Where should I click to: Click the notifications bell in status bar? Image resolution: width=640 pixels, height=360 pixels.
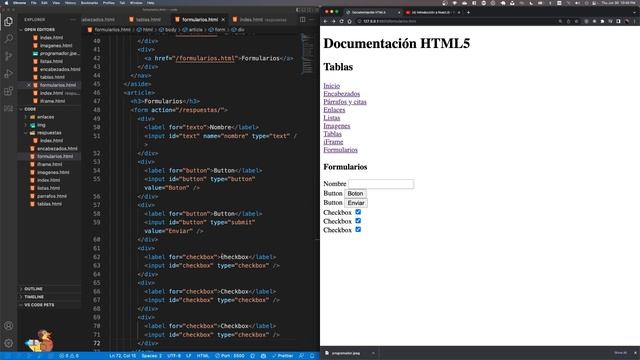[312, 356]
